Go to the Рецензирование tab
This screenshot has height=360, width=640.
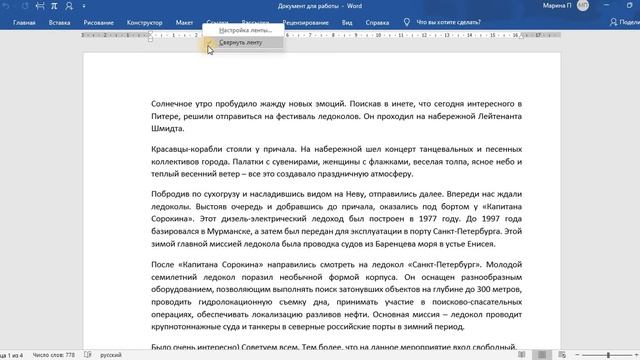coord(305,22)
